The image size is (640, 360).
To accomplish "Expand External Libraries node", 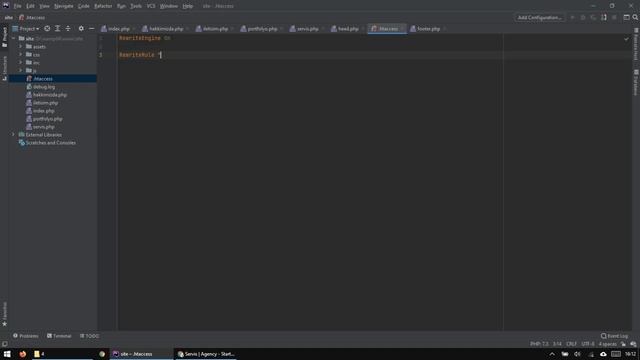I will [13, 135].
